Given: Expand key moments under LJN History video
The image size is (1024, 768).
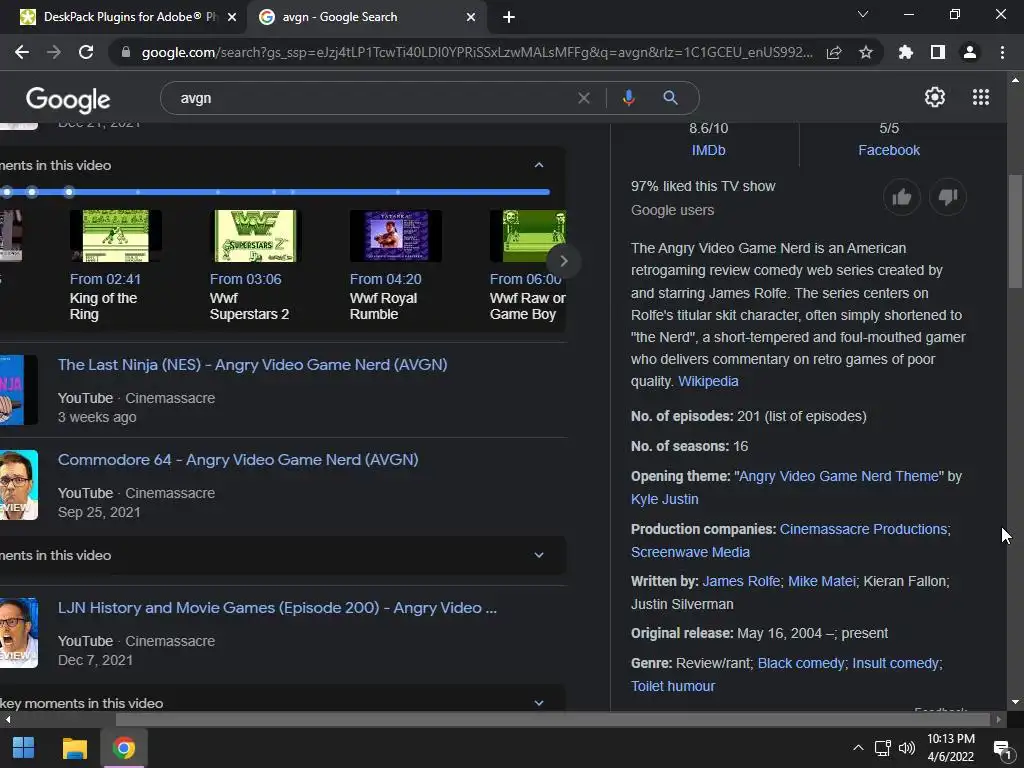Looking at the screenshot, I should 539,703.
